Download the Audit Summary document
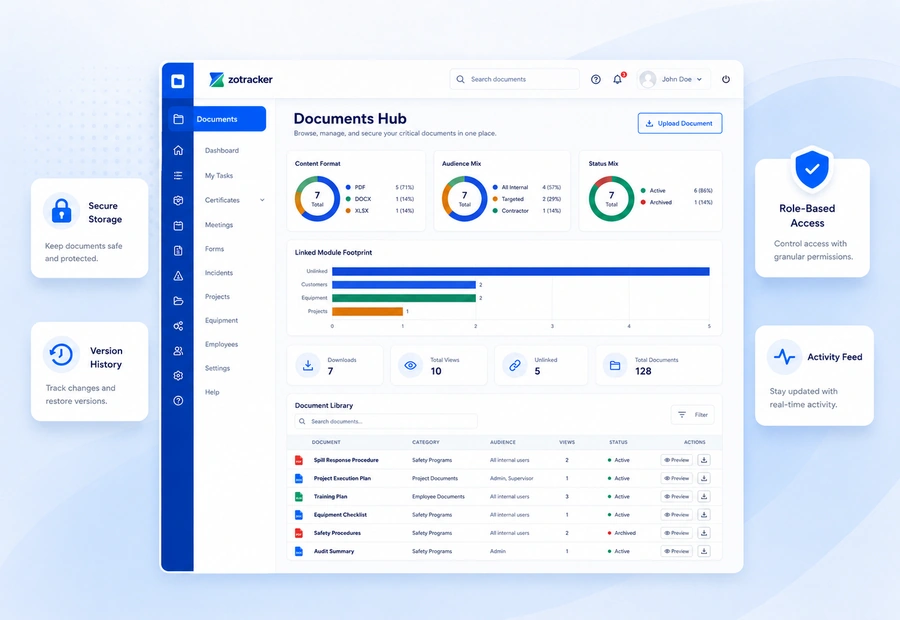900x620 pixels. (704, 551)
